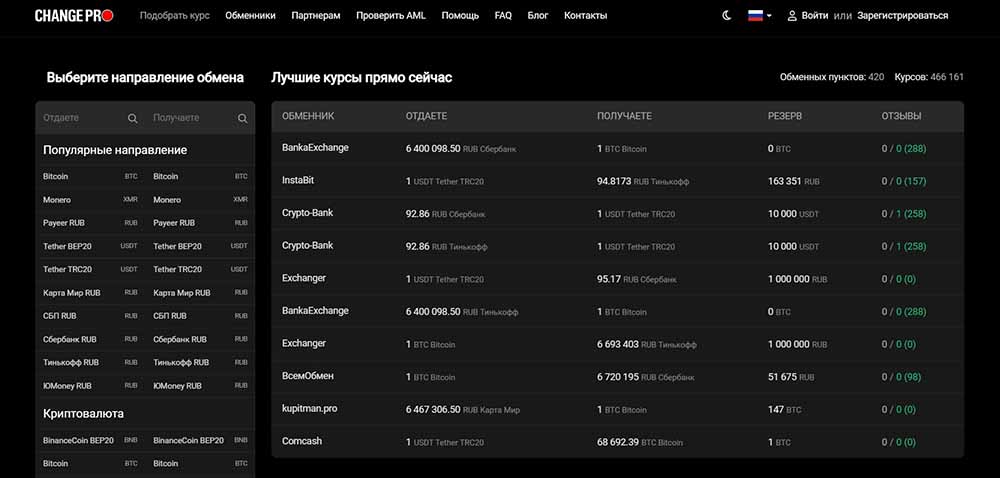Click 6 720 195 RUB Сбербанк value

tap(643, 377)
